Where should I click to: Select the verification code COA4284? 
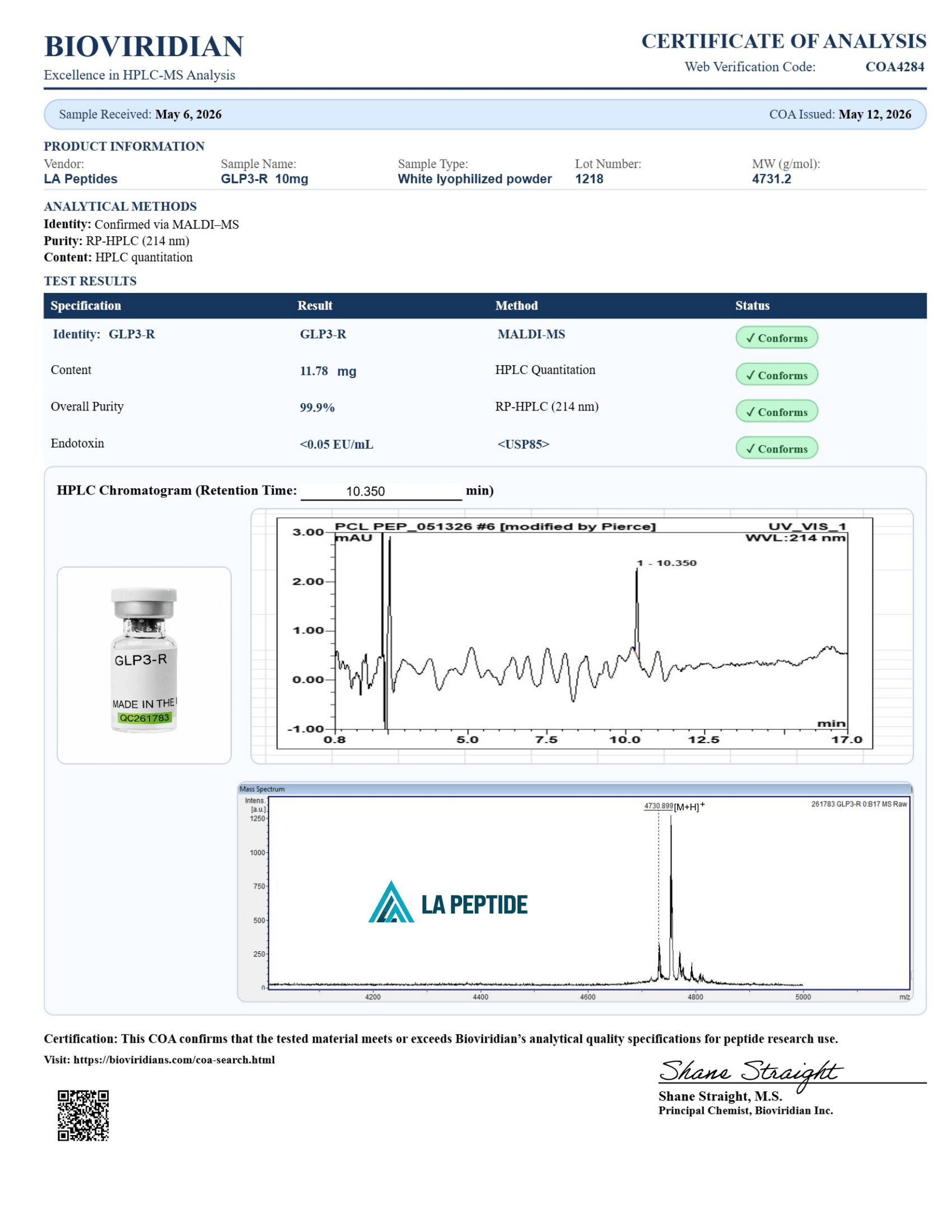(x=894, y=67)
